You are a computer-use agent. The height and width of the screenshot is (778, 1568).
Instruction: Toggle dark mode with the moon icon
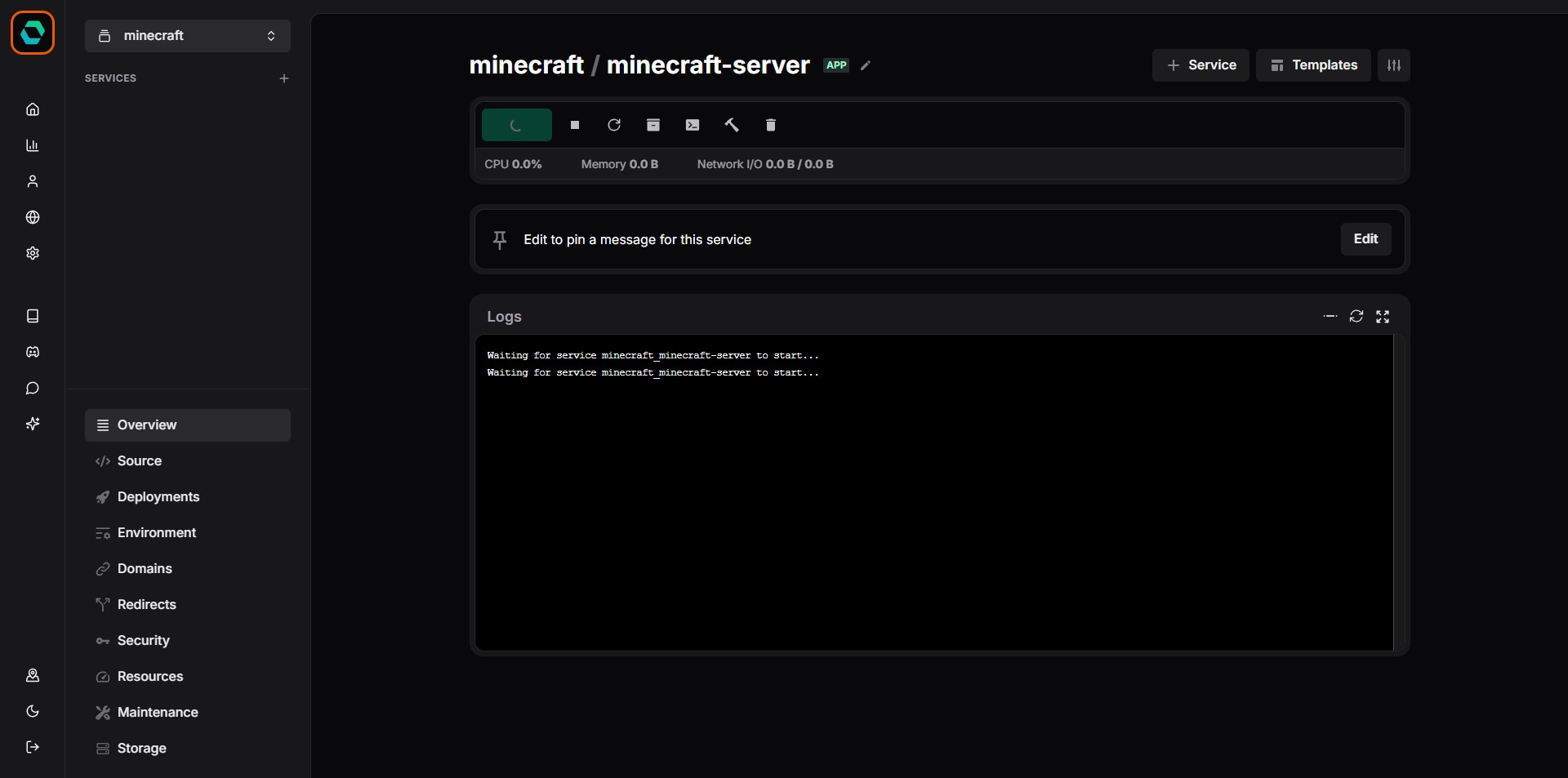click(33, 711)
